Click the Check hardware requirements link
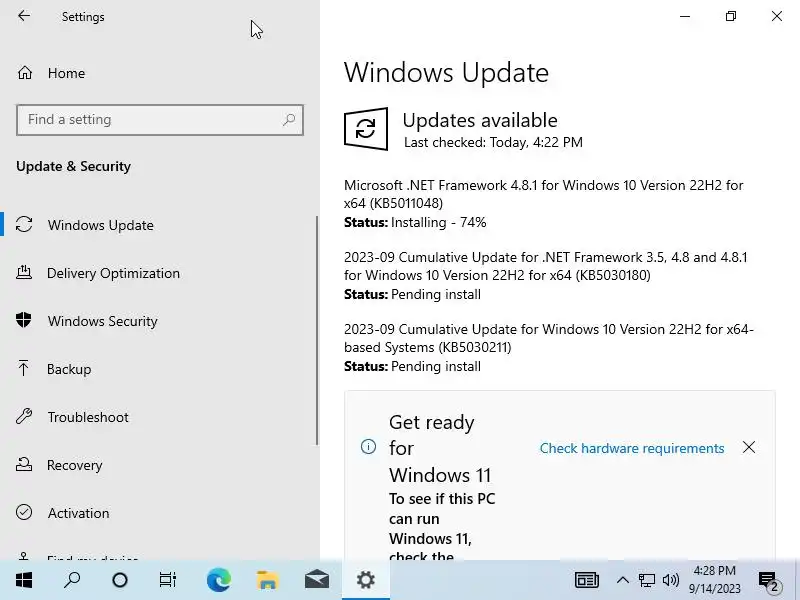 pyautogui.click(x=632, y=448)
